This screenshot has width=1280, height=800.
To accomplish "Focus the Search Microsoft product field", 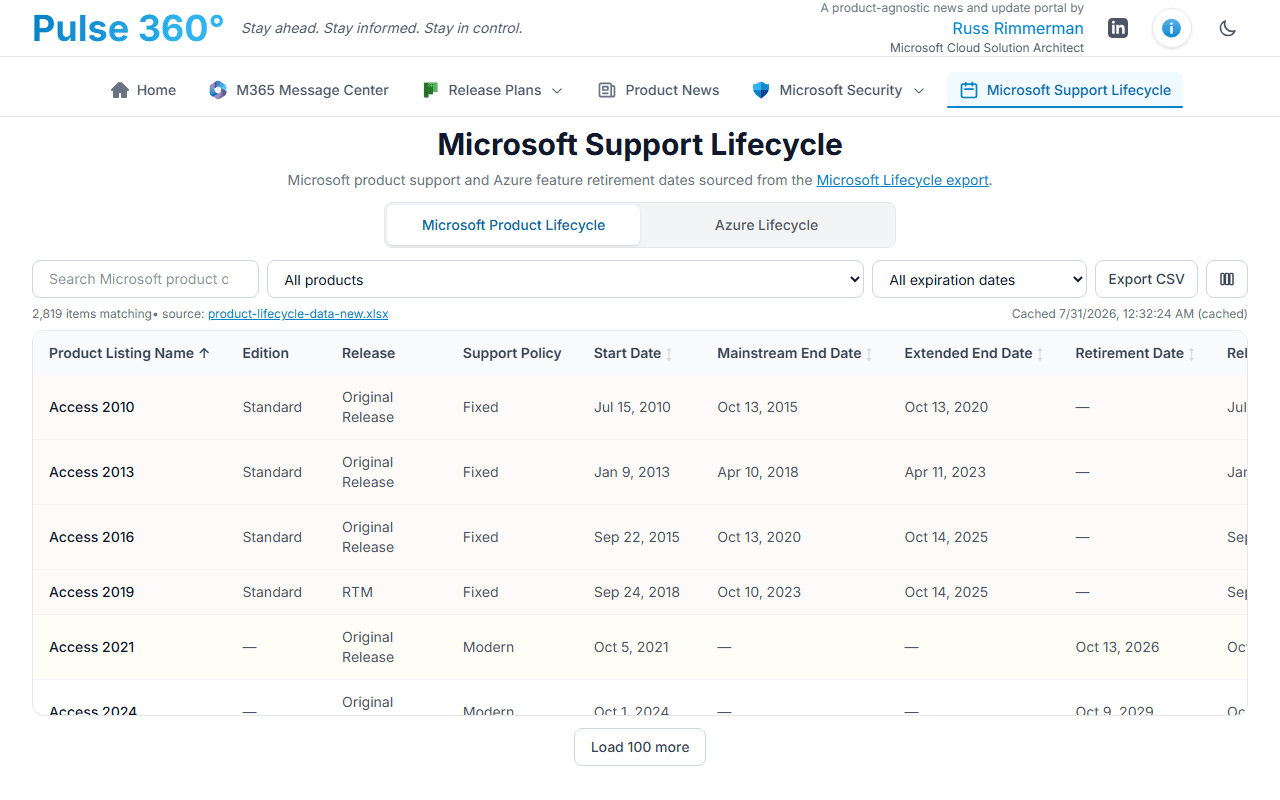I will (145, 279).
